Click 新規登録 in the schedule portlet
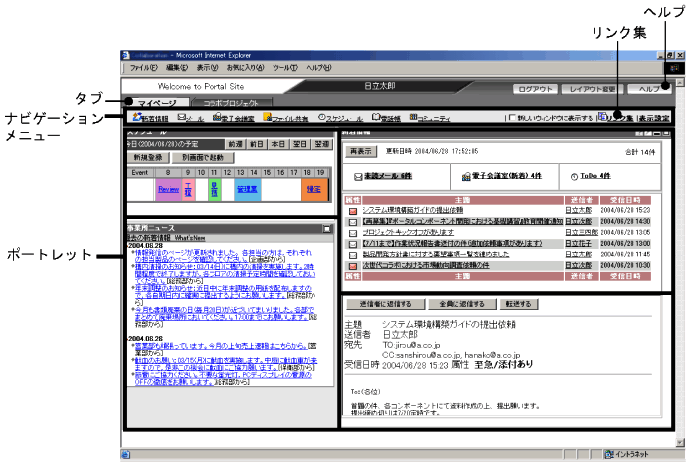689x465 pixels. [148, 157]
